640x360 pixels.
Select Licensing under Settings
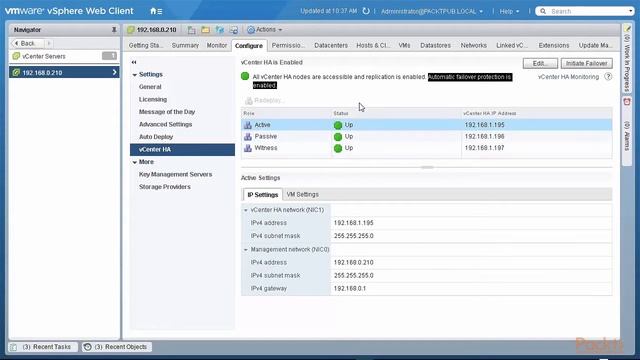[153, 100]
